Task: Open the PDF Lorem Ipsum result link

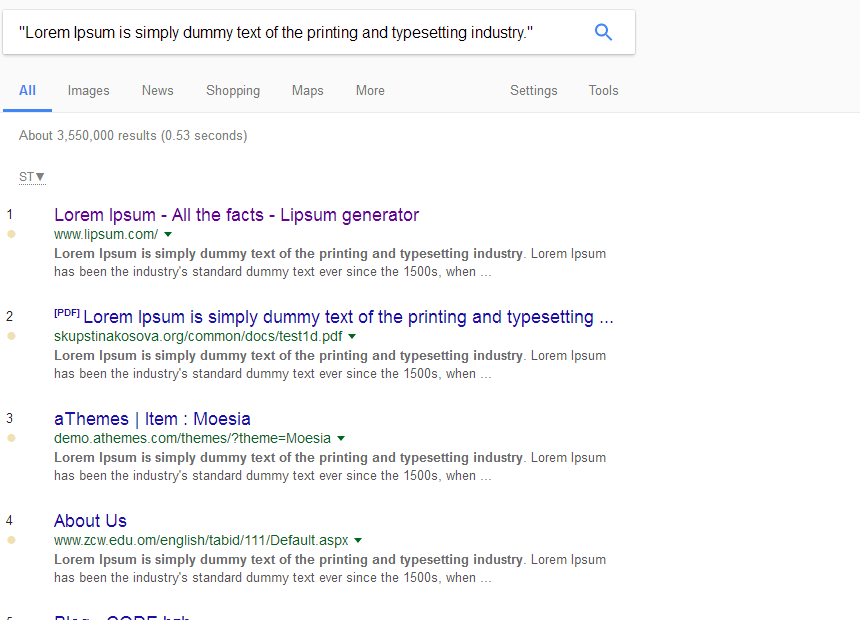Action: coord(348,317)
